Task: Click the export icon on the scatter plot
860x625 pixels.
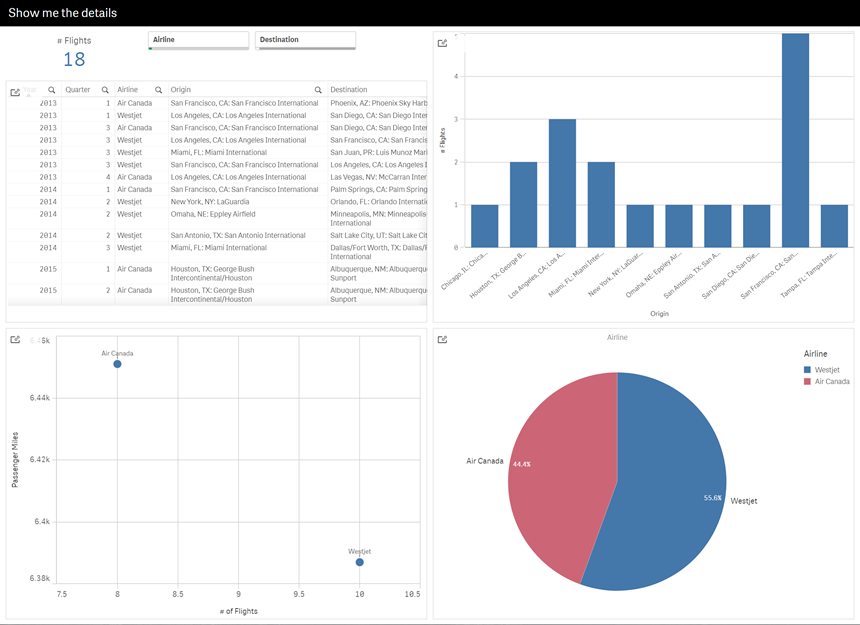Action: (x=15, y=340)
